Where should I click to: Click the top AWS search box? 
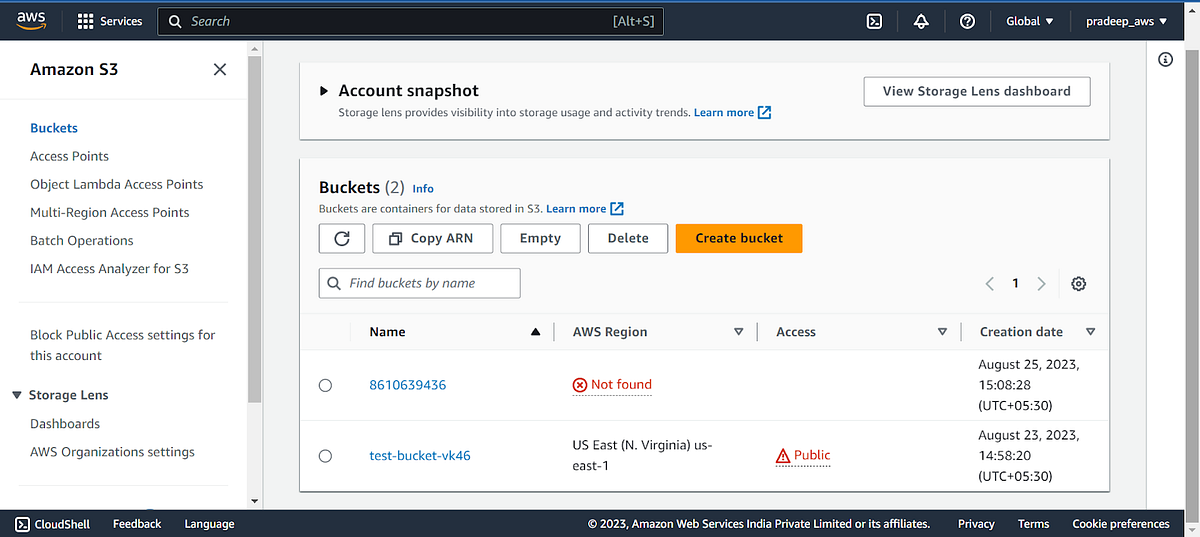click(410, 21)
